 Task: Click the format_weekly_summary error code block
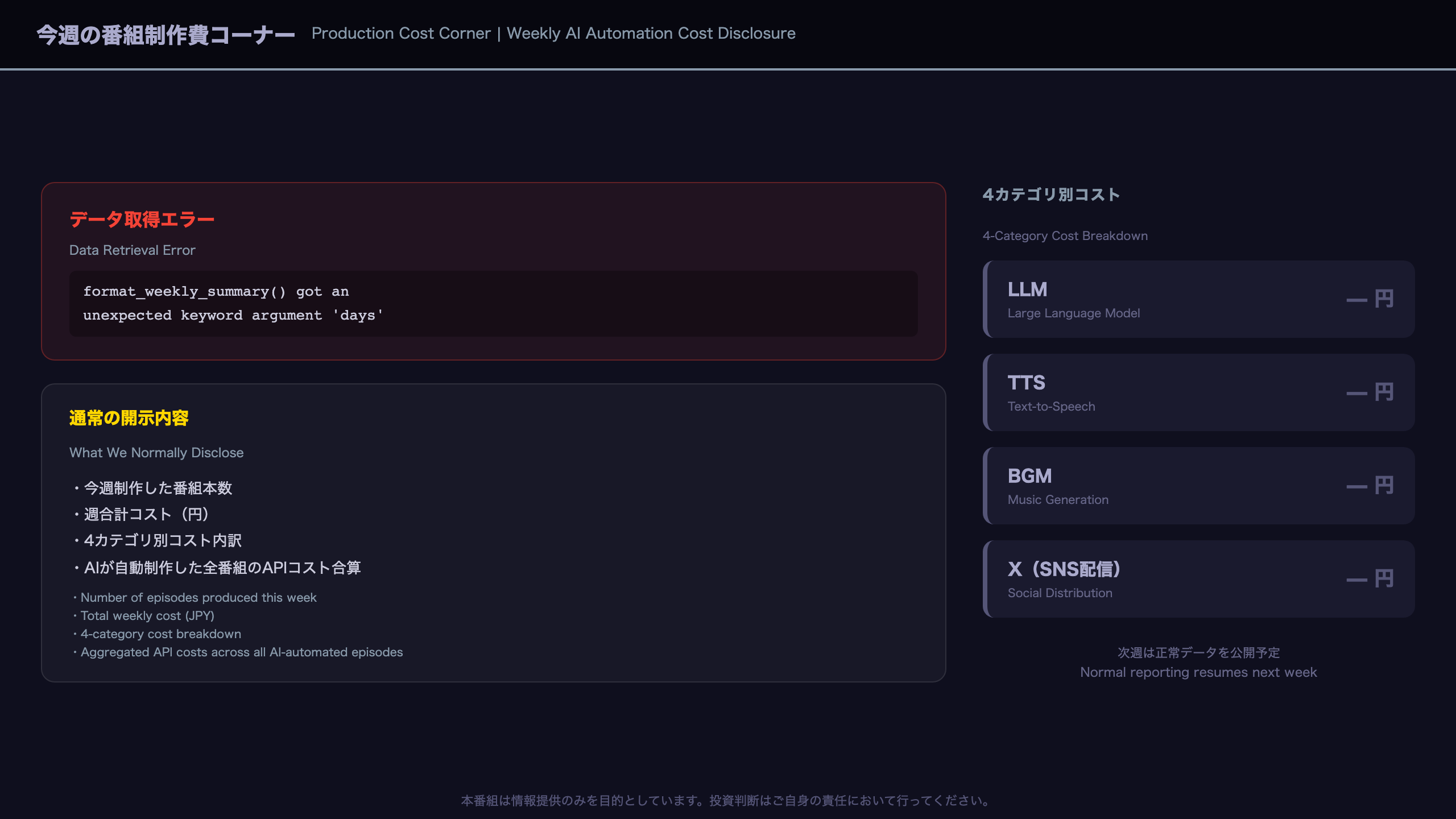point(493,304)
